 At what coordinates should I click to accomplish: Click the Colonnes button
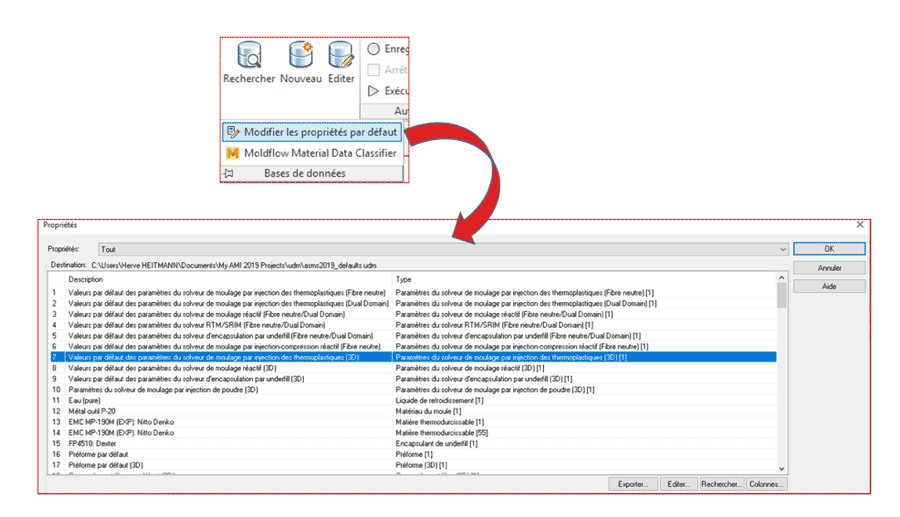point(766,484)
